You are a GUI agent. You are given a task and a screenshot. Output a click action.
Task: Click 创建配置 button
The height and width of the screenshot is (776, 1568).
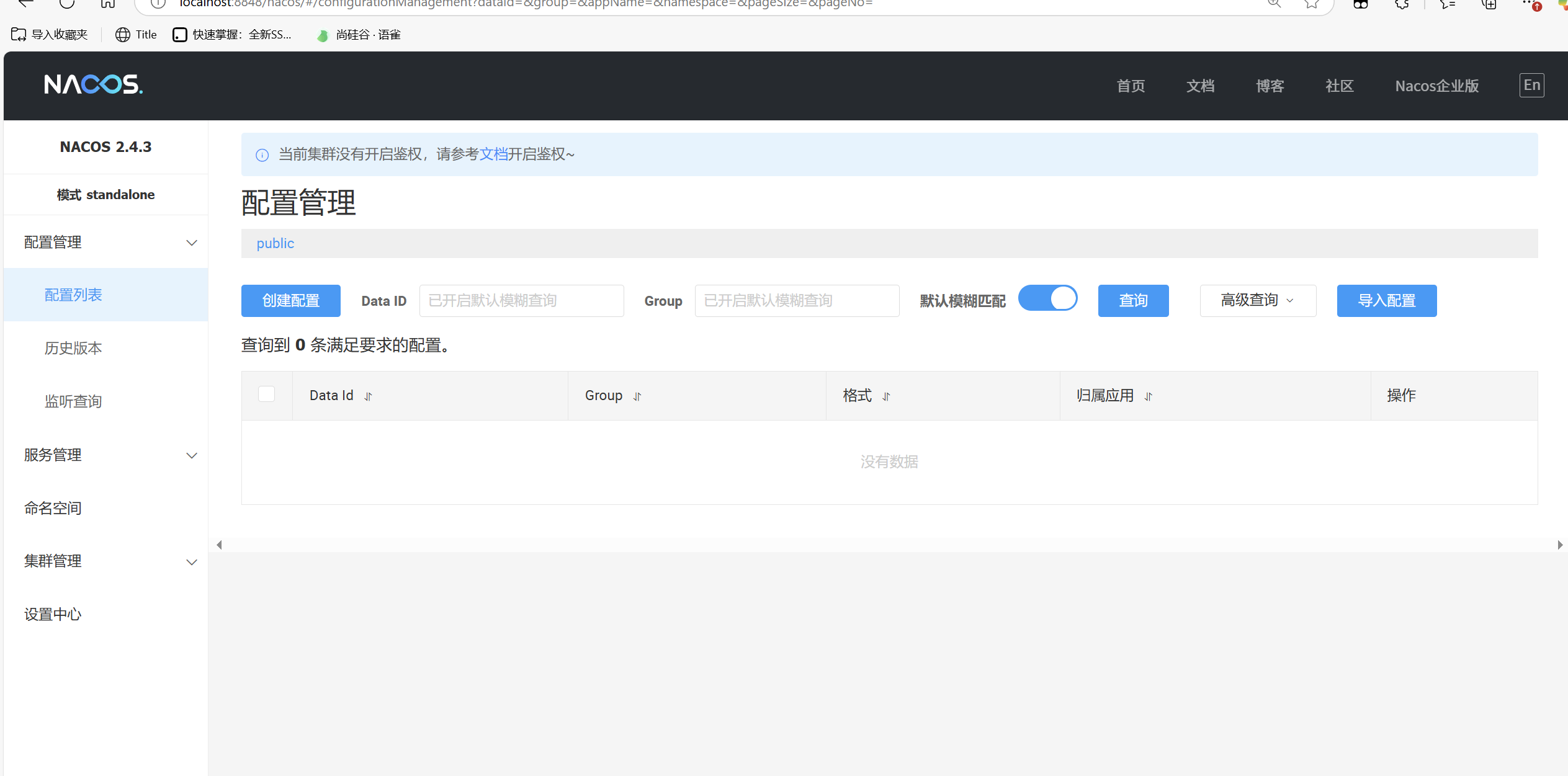[x=290, y=301]
